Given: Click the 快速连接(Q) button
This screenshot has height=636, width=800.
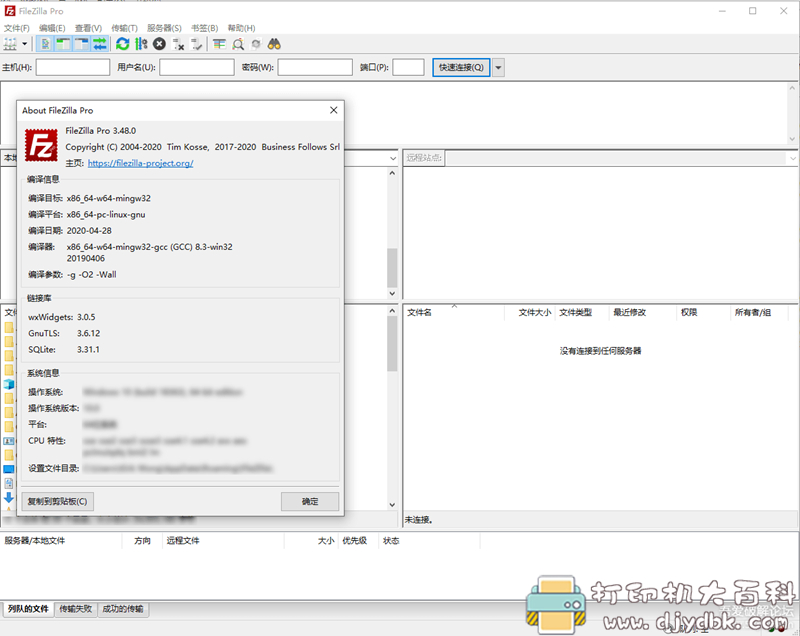Looking at the screenshot, I should [461, 67].
